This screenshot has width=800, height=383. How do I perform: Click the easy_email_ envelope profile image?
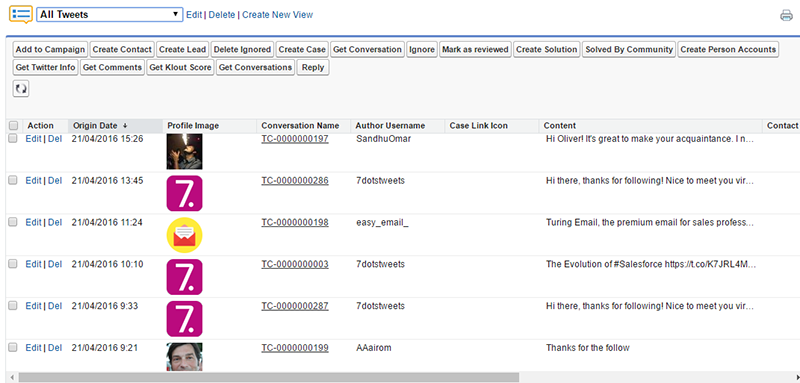(x=184, y=236)
